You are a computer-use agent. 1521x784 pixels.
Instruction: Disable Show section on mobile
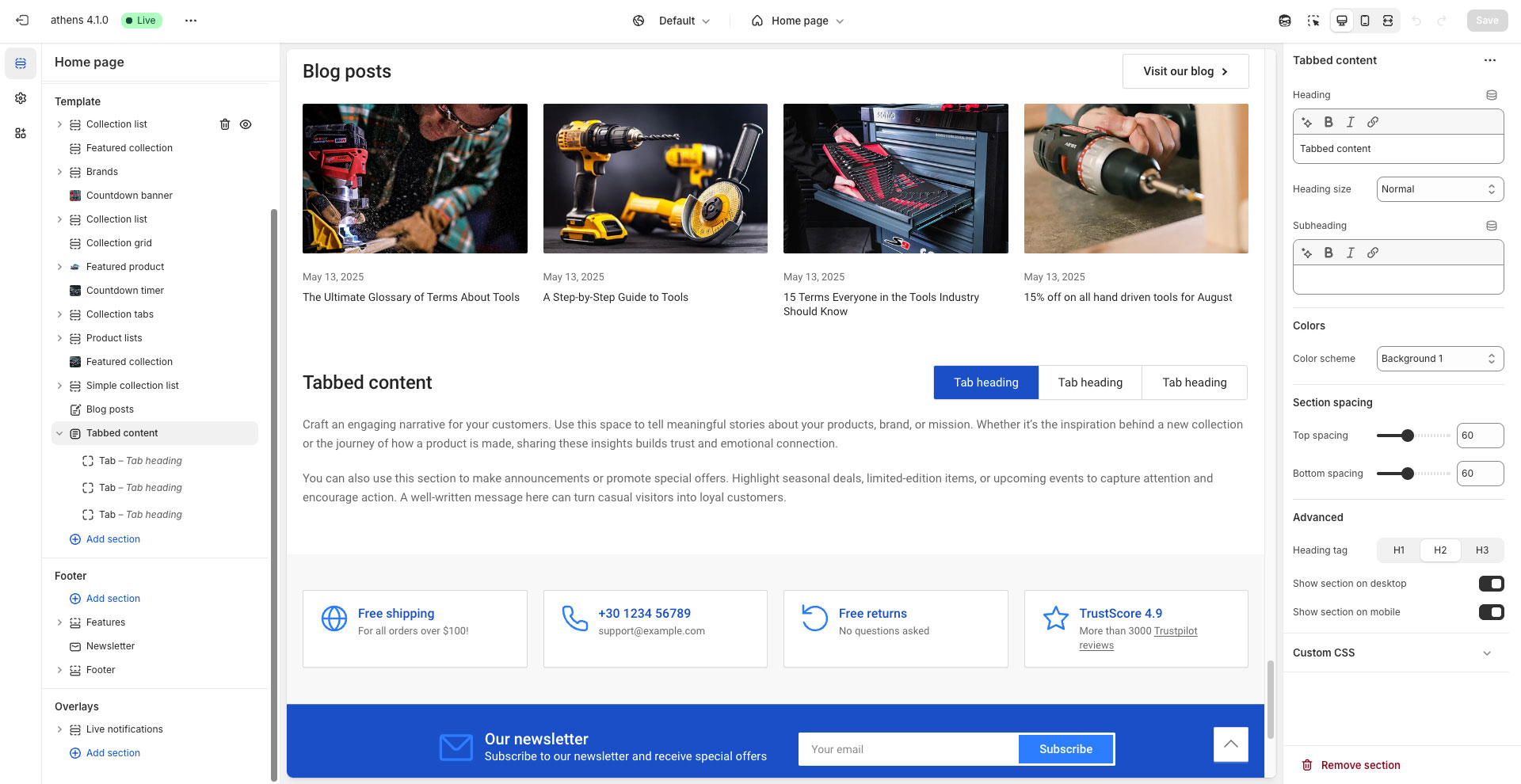point(1491,612)
